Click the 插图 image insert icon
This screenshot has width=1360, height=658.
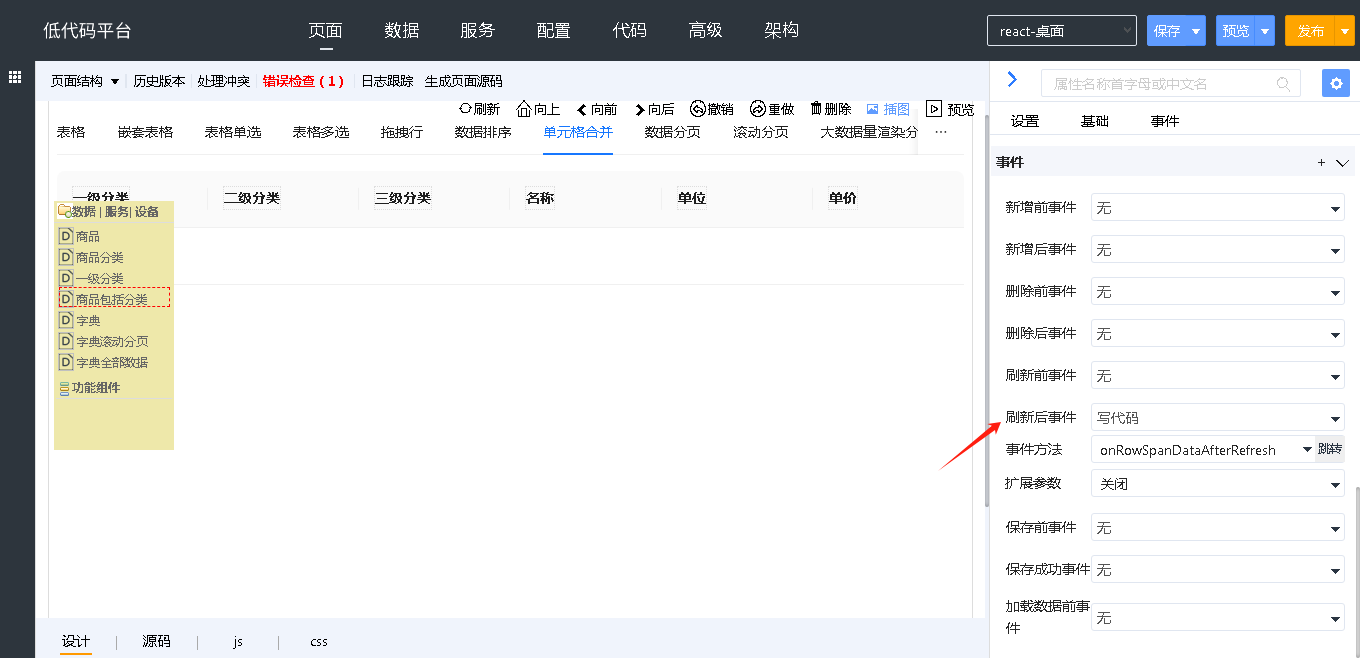pos(872,109)
